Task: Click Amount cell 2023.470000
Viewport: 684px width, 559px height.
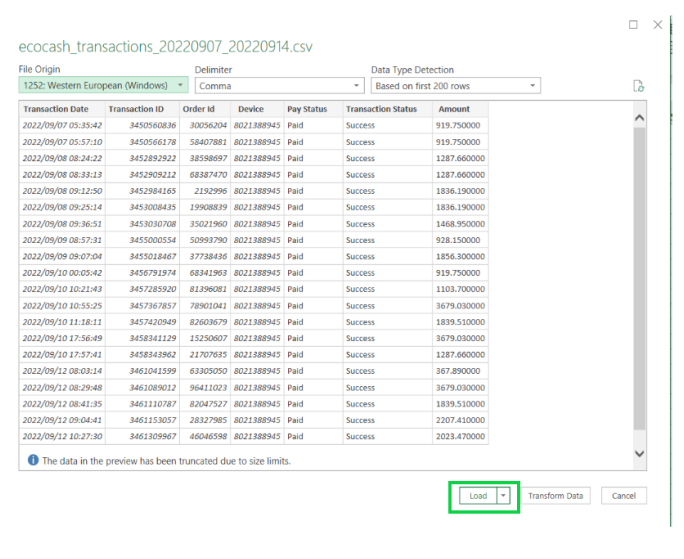Action: coord(460,436)
